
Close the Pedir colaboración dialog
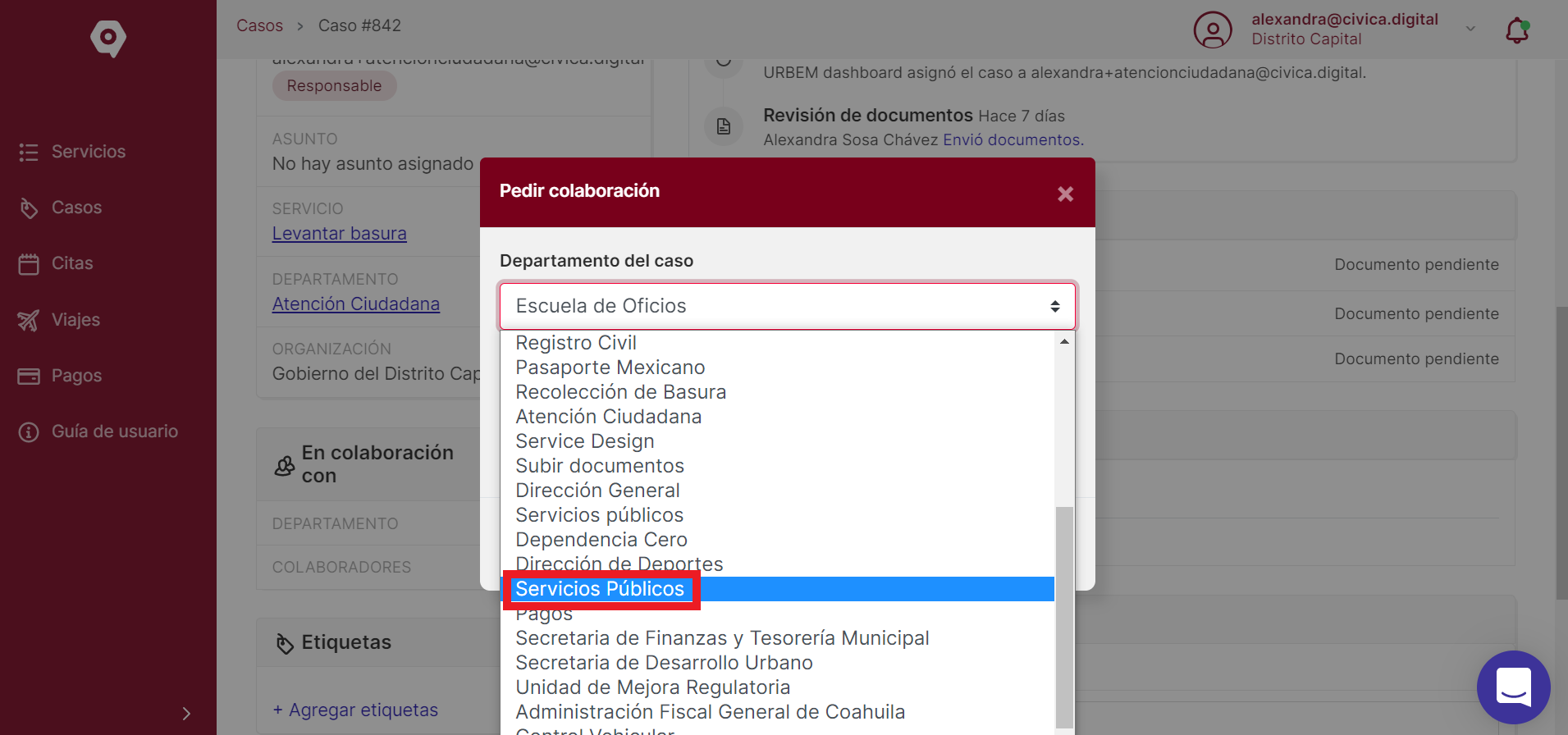pyautogui.click(x=1065, y=194)
